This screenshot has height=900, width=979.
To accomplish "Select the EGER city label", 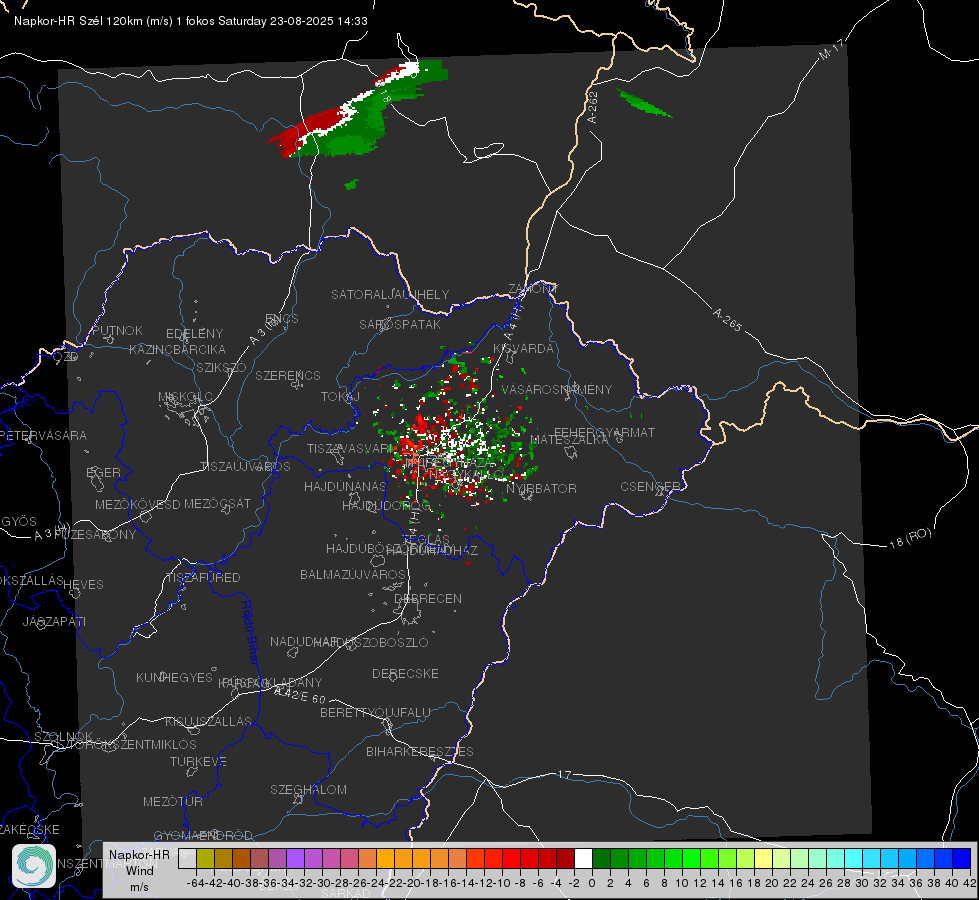I will [x=103, y=472].
